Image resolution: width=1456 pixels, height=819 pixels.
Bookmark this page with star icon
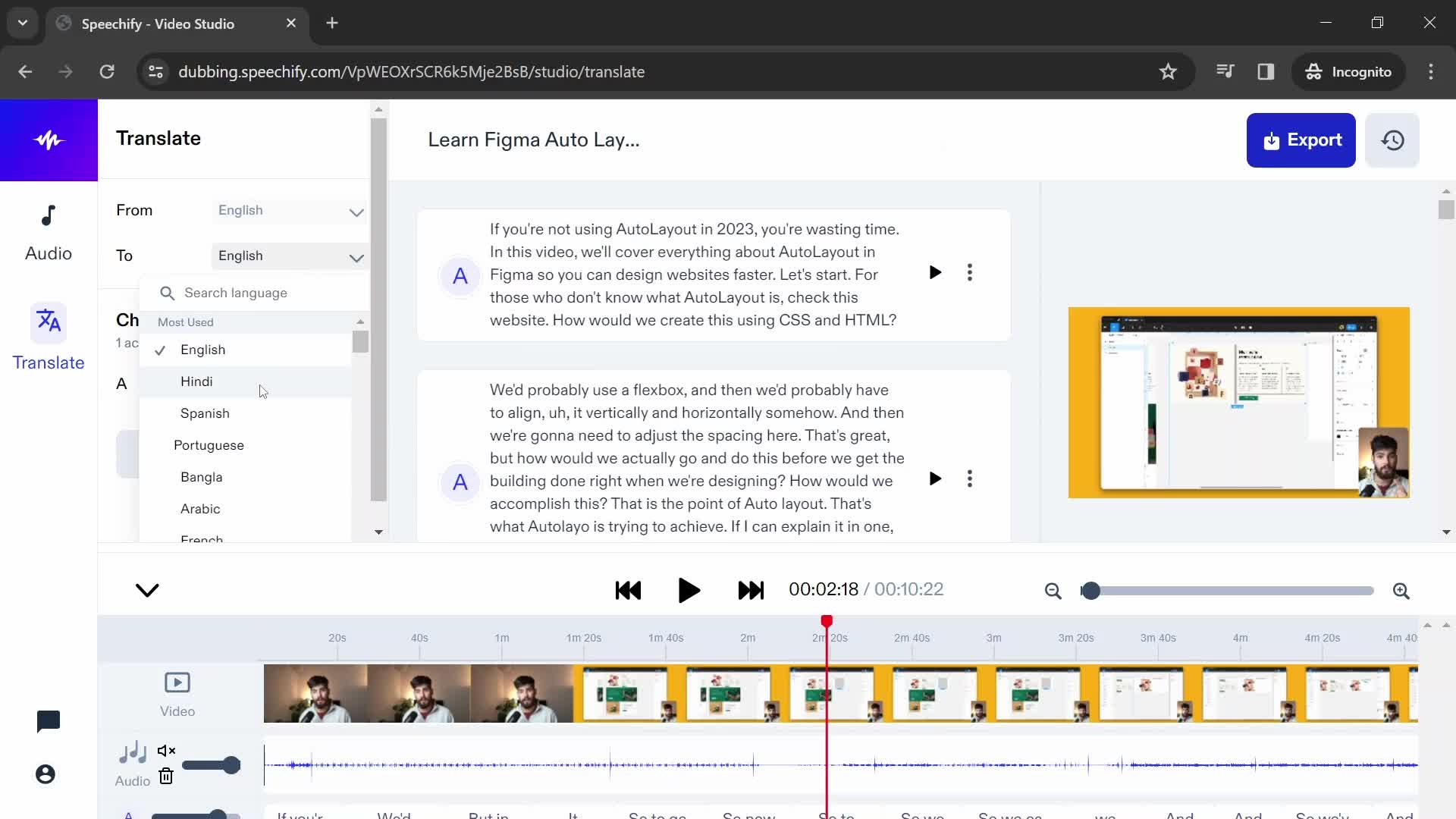pyautogui.click(x=1168, y=71)
